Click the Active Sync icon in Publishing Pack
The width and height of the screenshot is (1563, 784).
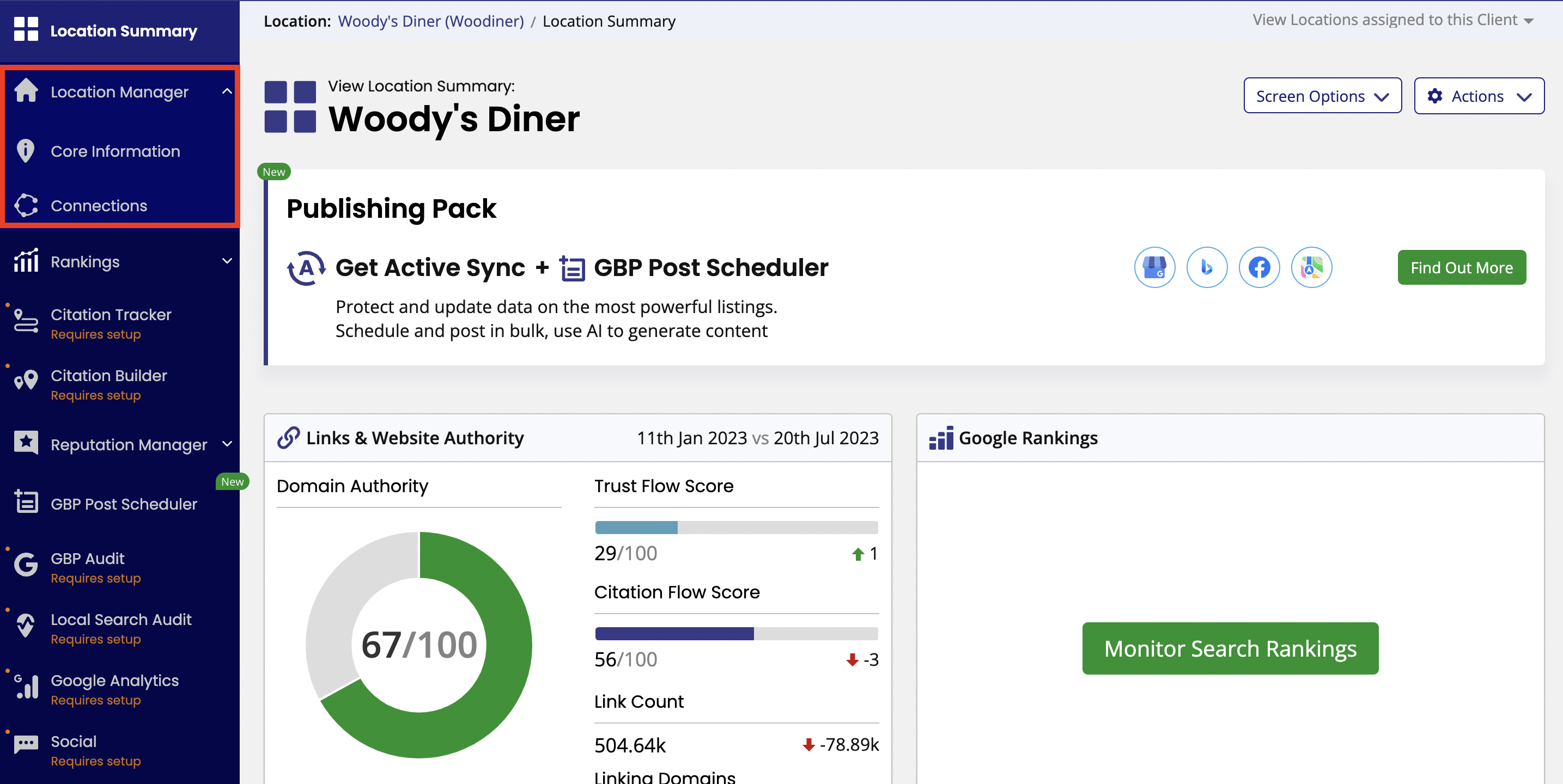pyautogui.click(x=306, y=267)
